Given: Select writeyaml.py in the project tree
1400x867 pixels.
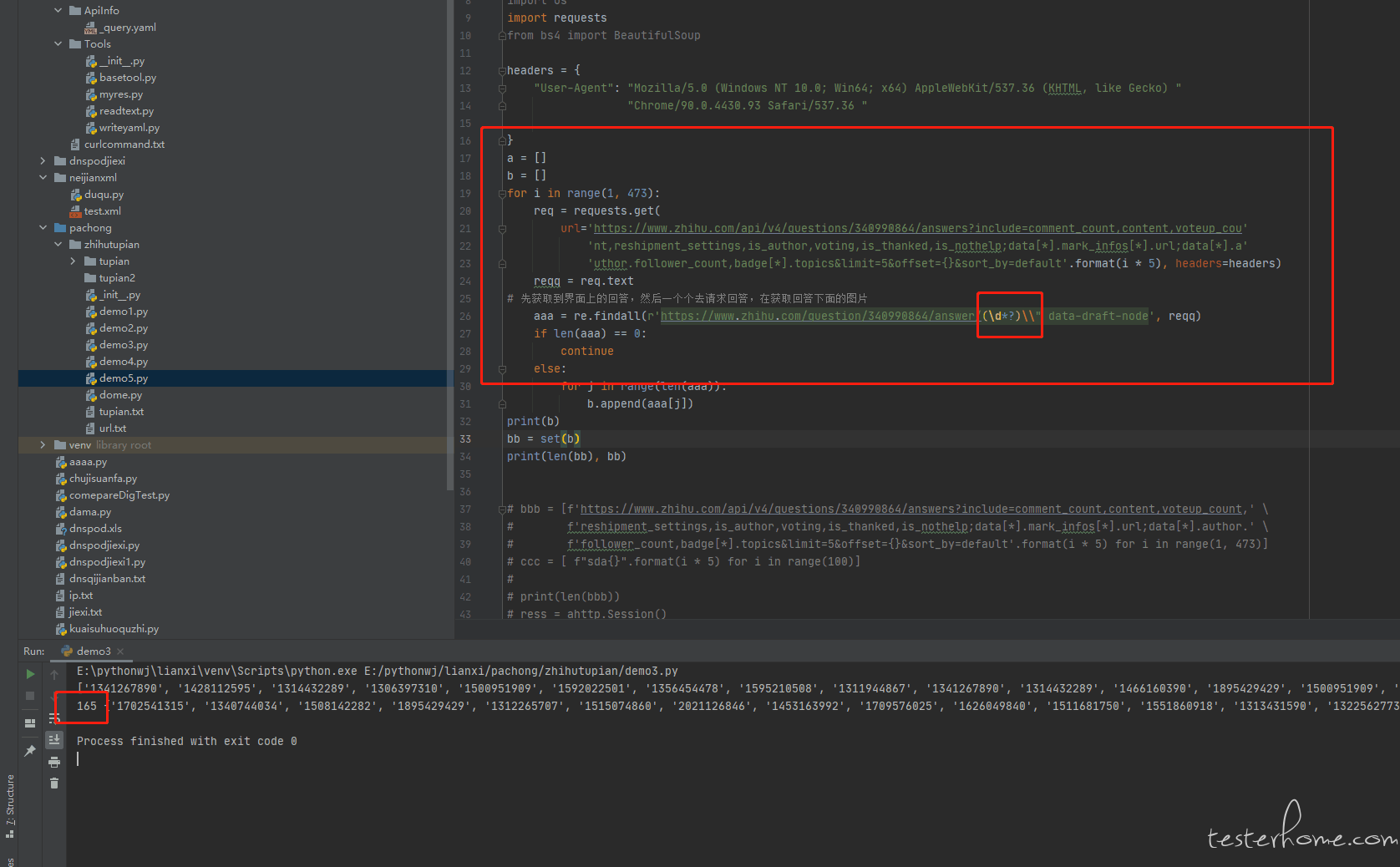Looking at the screenshot, I should [x=129, y=128].
